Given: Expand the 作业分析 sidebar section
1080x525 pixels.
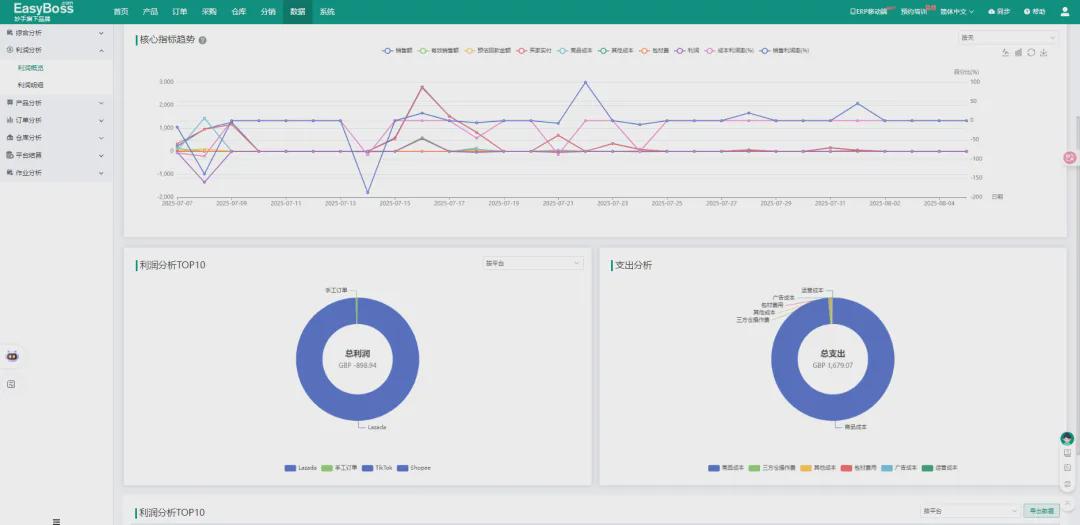Looking at the screenshot, I should pos(56,173).
